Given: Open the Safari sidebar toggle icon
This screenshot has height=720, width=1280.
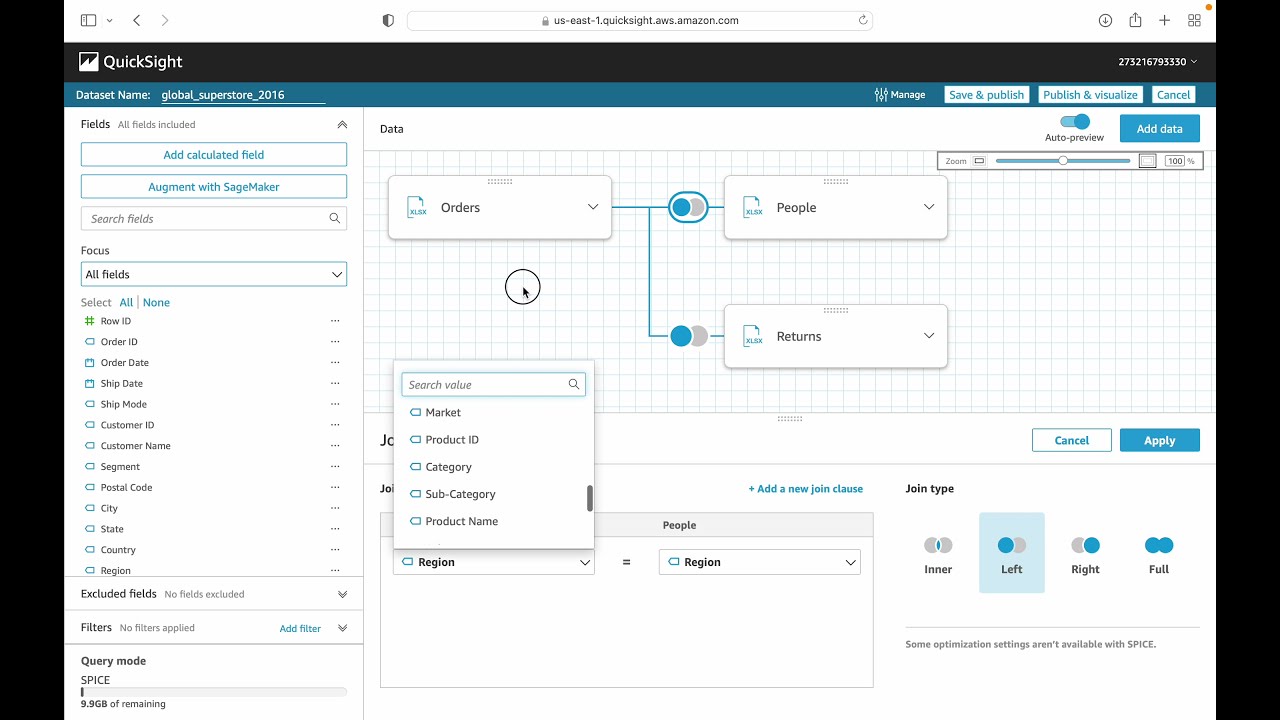Looking at the screenshot, I should [88, 20].
